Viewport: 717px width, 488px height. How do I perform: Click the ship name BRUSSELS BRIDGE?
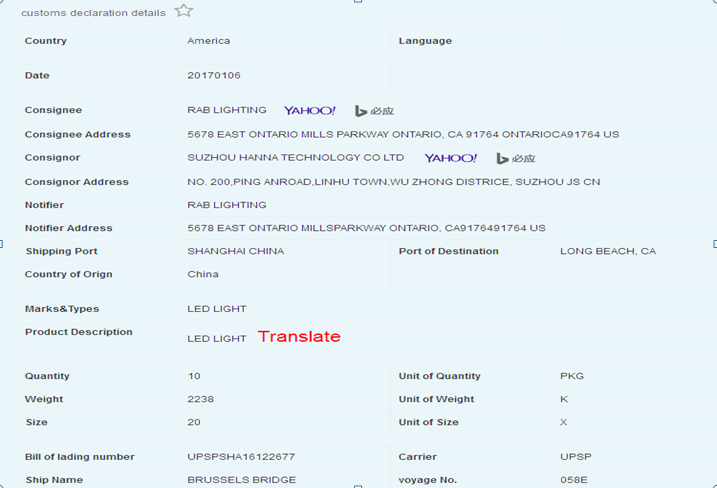point(241,480)
